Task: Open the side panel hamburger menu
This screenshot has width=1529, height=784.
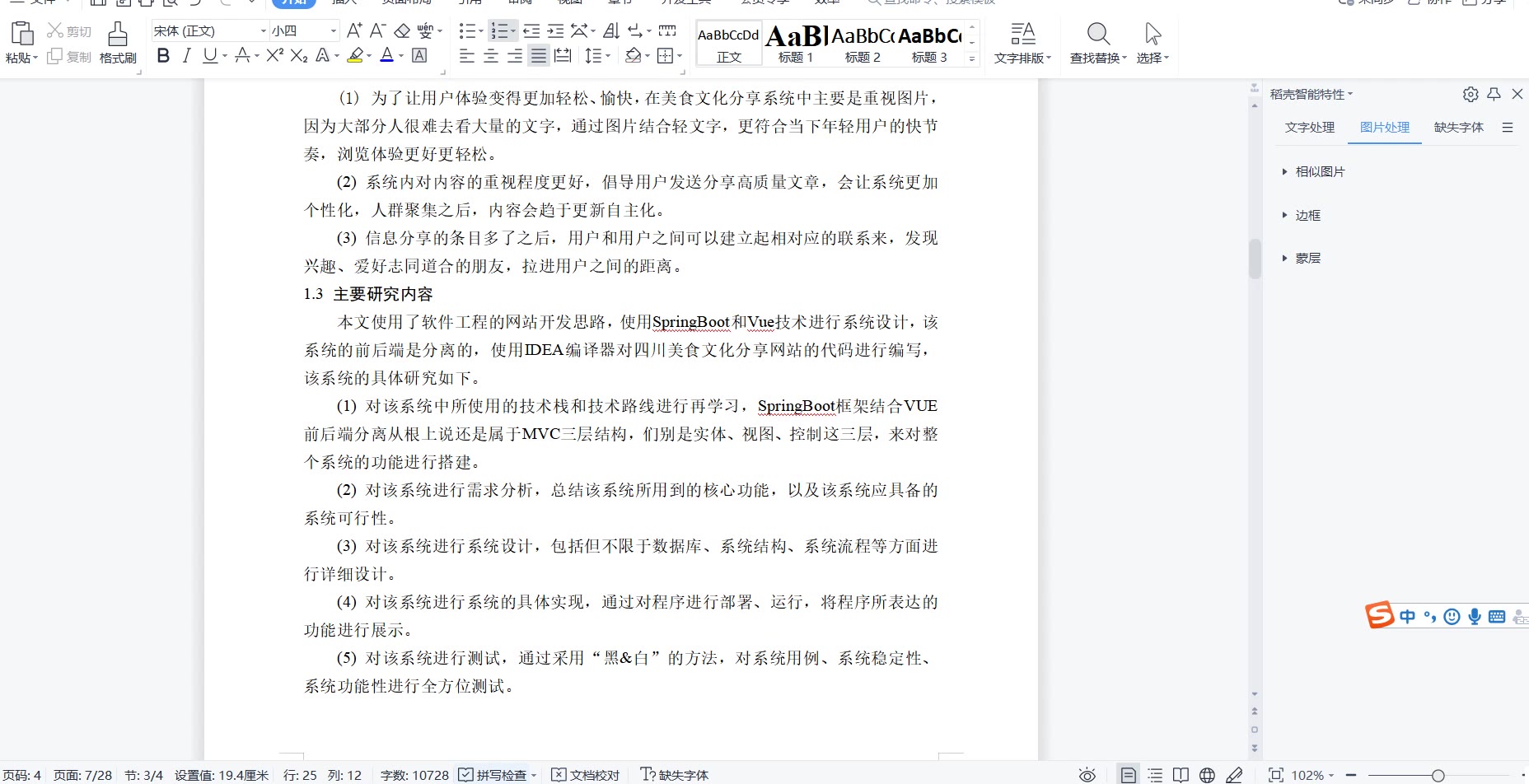Action: point(1508,128)
